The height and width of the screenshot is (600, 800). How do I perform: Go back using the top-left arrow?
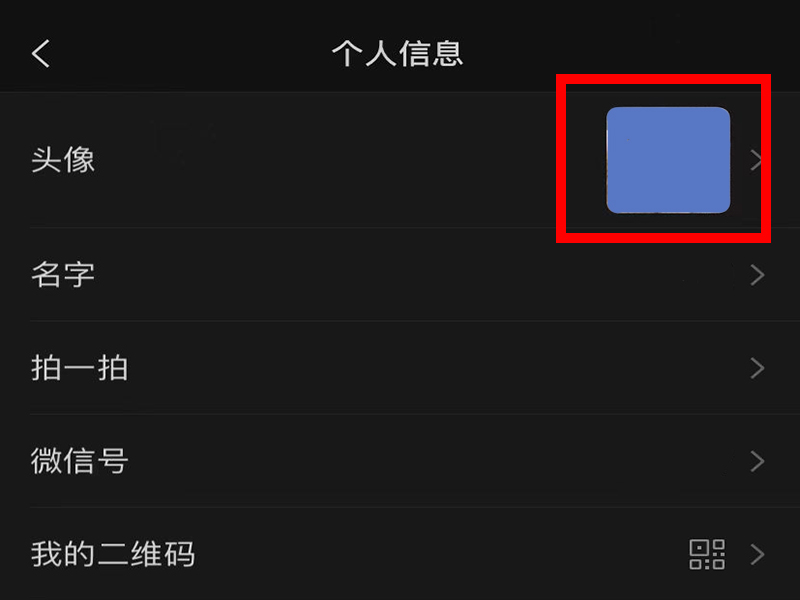coord(41,54)
